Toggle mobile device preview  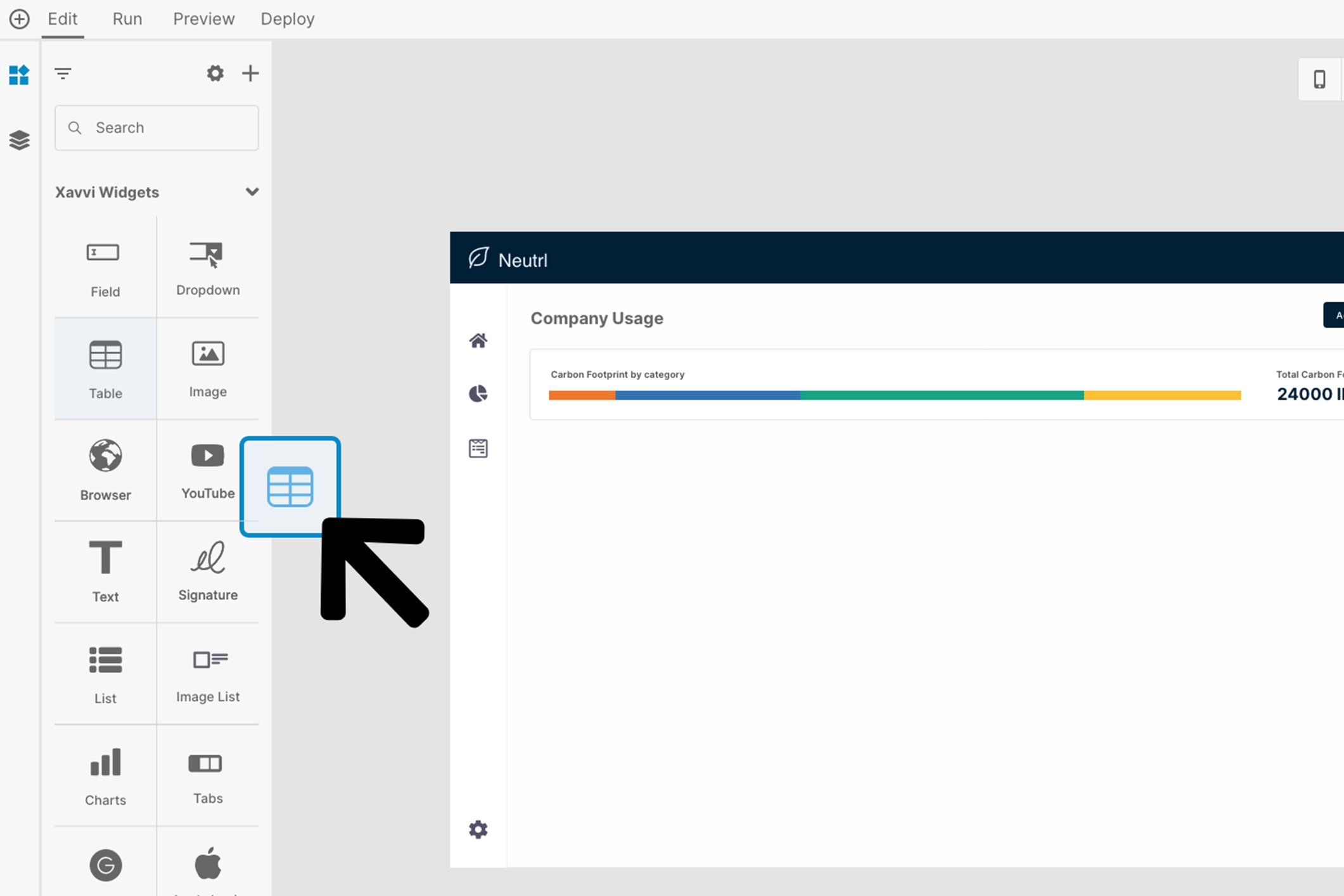[x=1319, y=79]
